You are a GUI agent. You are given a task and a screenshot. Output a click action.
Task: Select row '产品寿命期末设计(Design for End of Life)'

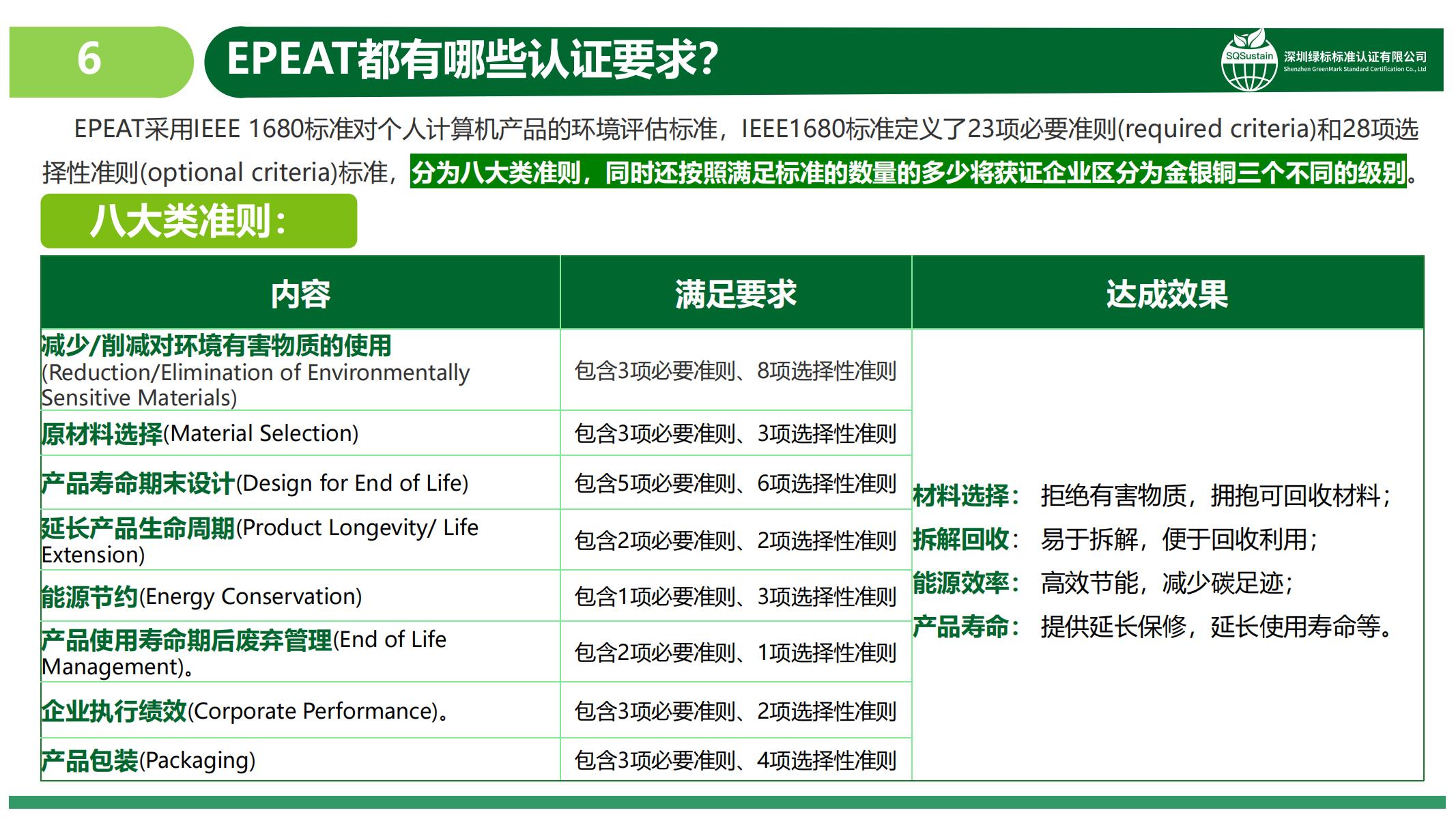pyautogui.click(x=300, y=483)
